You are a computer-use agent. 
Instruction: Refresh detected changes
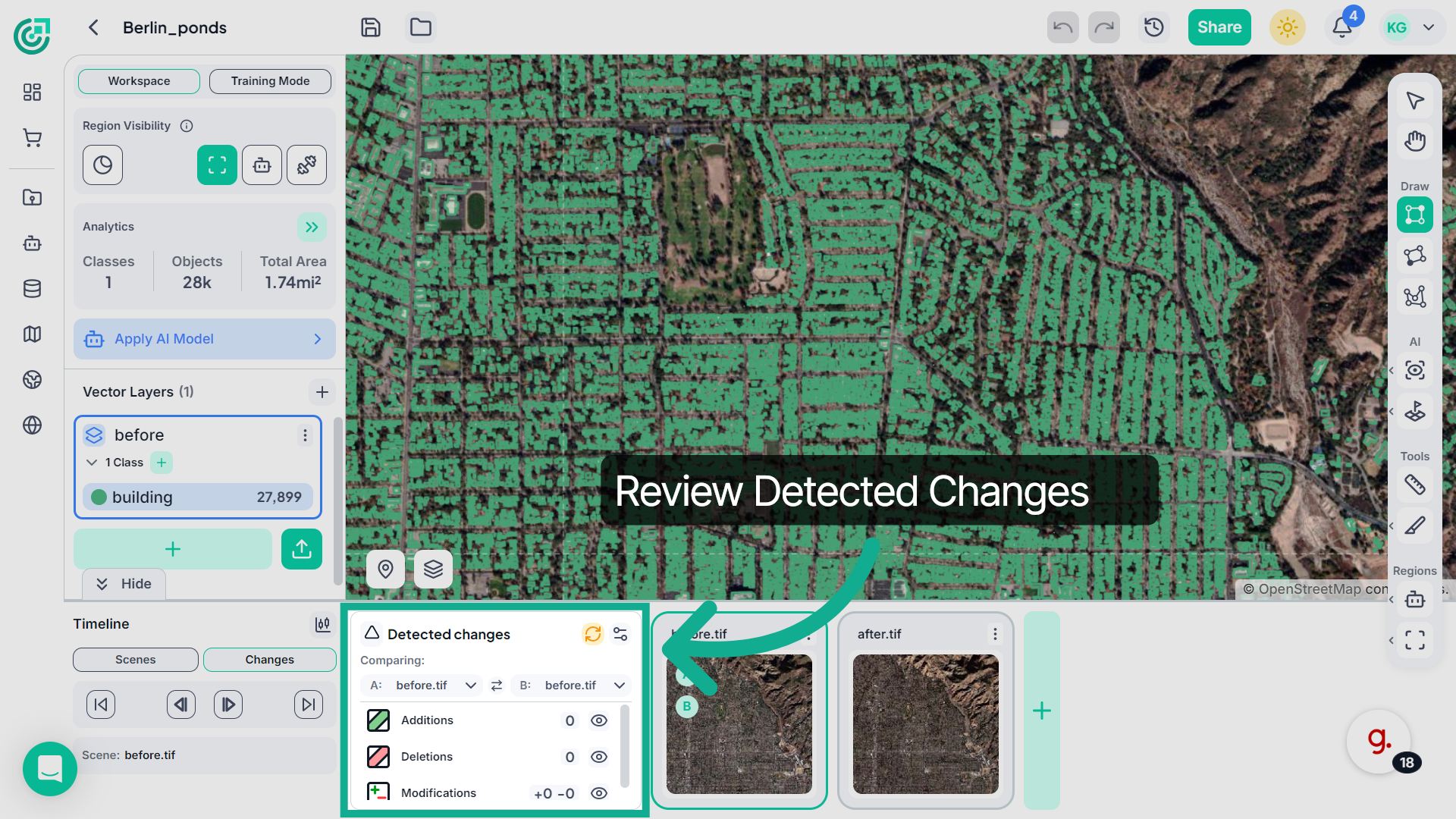point(592,634)
